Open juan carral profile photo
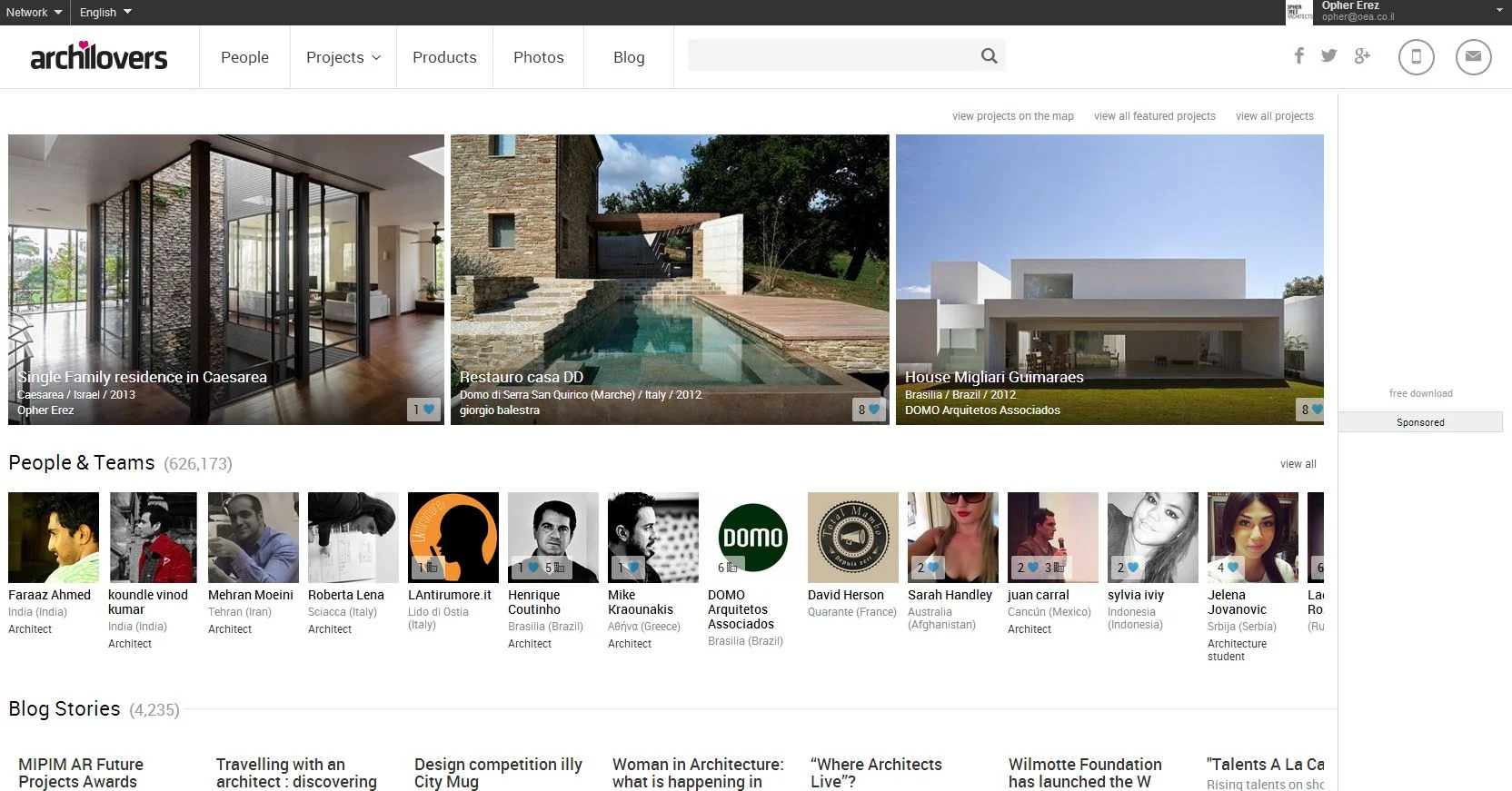Screen dimensions: 1512x791 [x=1053, y=538]
